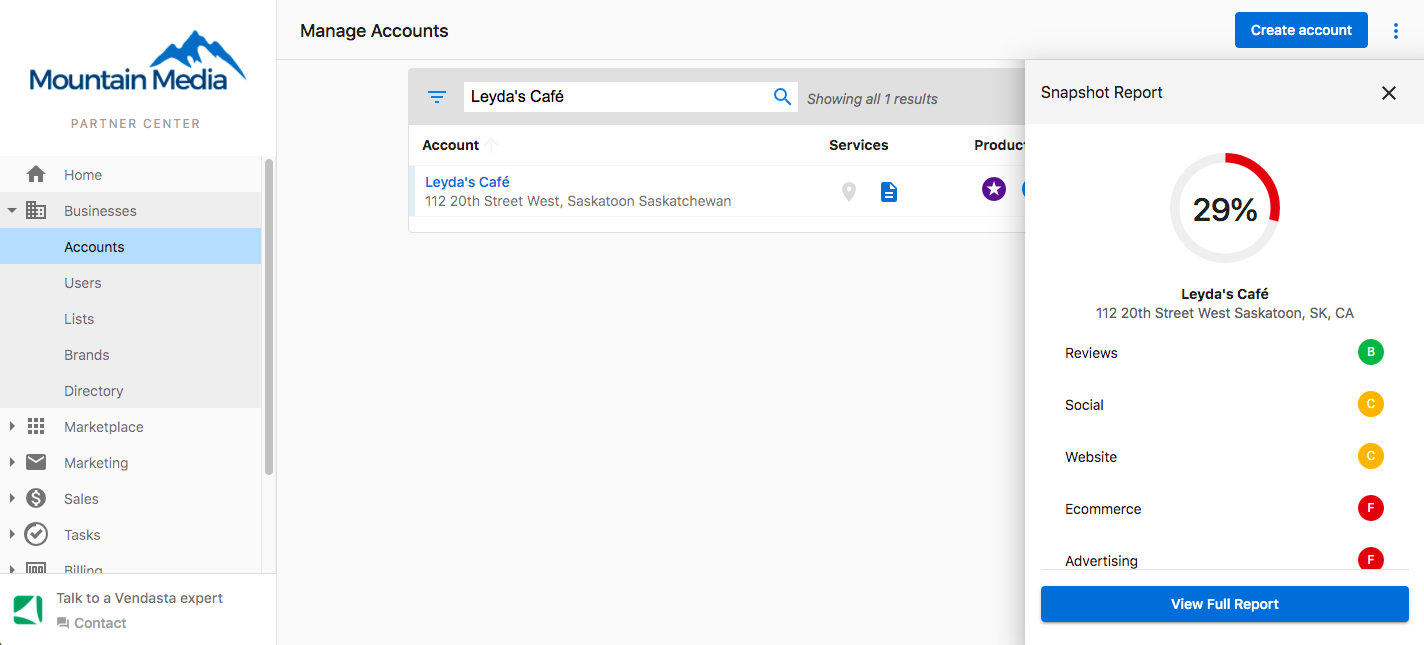
Task: Expand the Sales section arrow
Action: click(12, 498)
